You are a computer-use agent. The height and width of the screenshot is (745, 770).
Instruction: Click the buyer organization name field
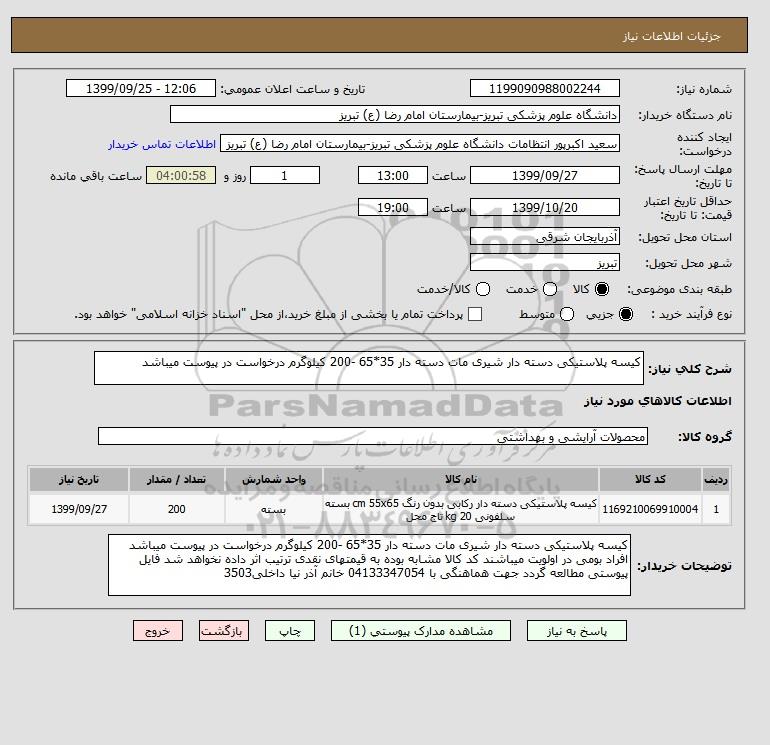click(395, 114)
